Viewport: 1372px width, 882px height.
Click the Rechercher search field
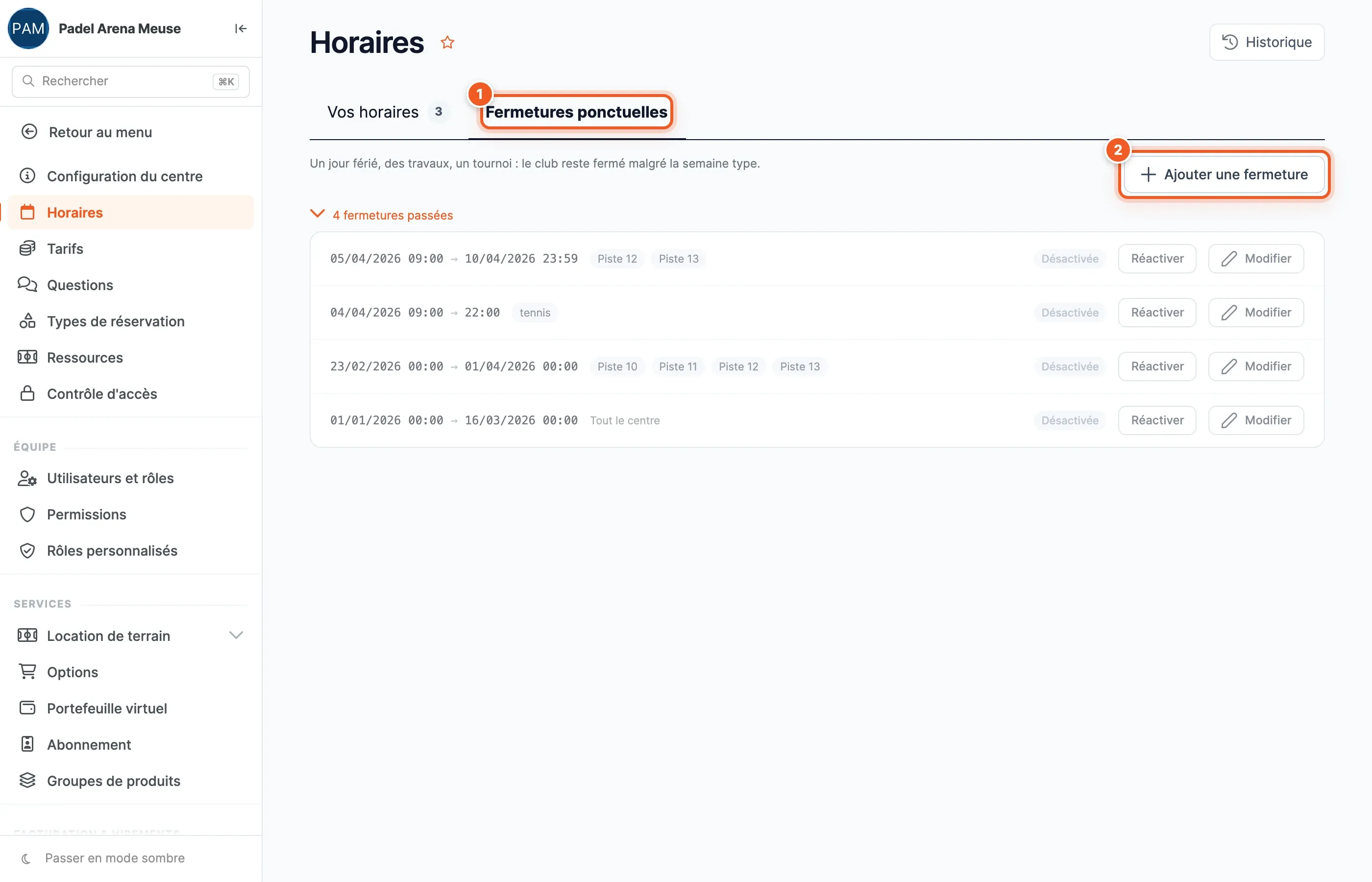pyautogui.click(x=130, y=81)
